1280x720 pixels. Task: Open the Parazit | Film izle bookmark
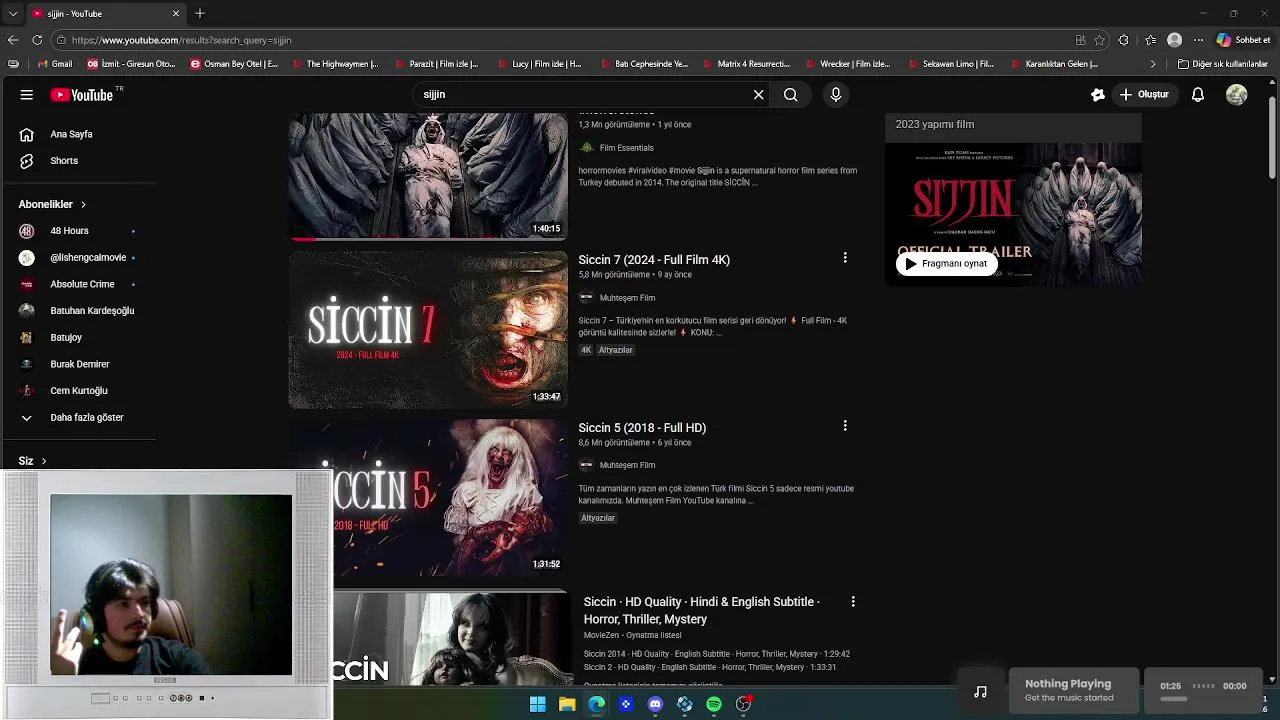[x=438, y=64]
